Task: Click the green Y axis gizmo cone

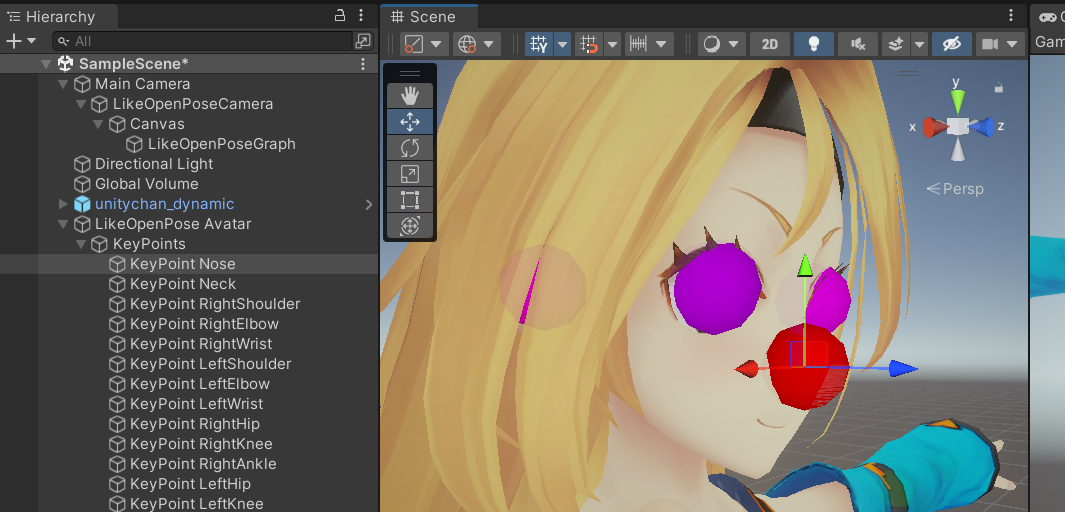Action: click(x=958, y=102)
